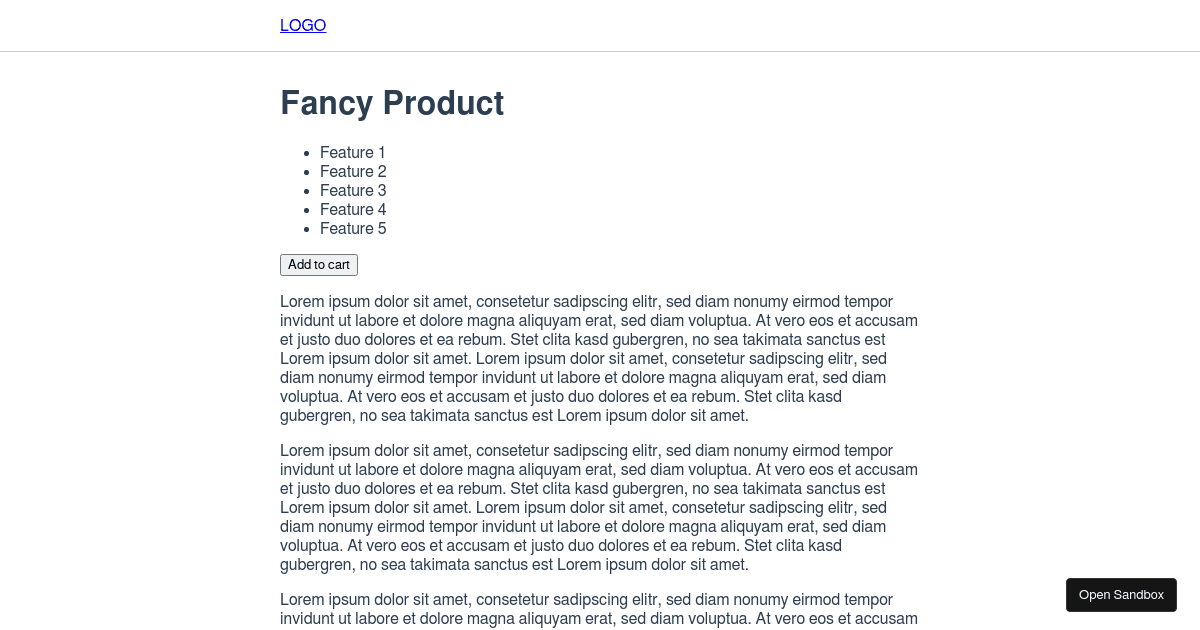
Task: Click the bullet marker before Feature 5
Action: click(306, 229)
